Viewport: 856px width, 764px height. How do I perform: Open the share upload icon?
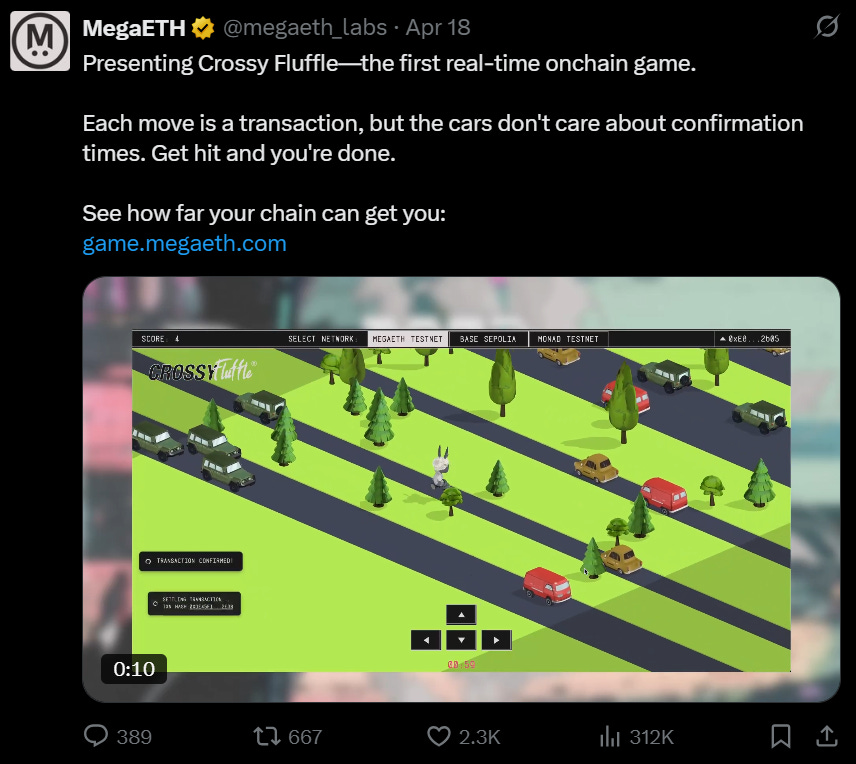[x=827, y=736]
